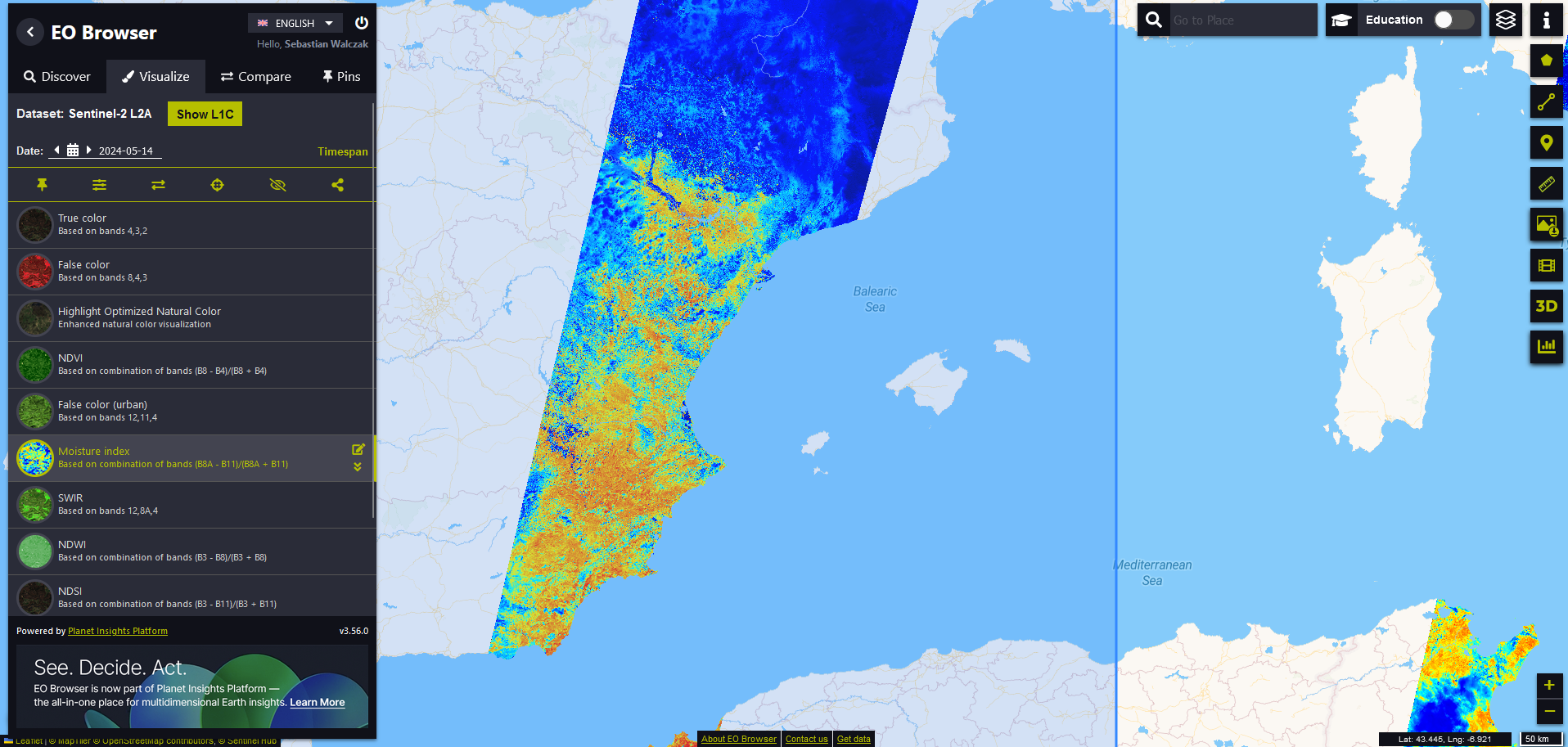The height and width of the screenshot is (747, 1568).
Task: Toggle the Education mode switch
Action: pos(1453,20)
